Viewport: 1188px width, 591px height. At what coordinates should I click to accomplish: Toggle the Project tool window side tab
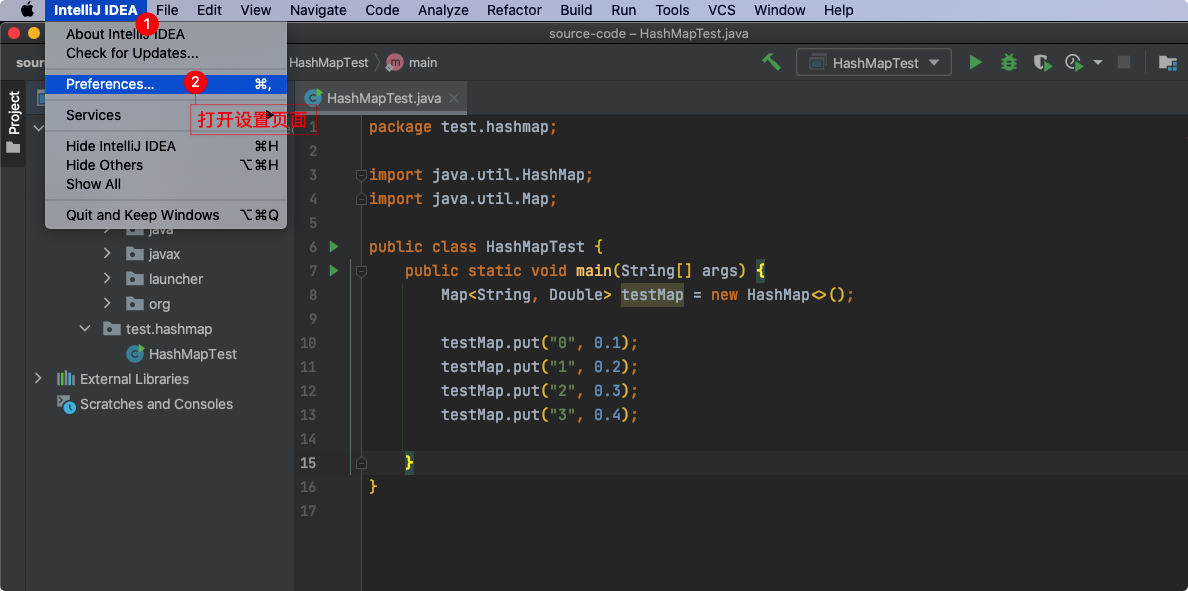point(13,121)
